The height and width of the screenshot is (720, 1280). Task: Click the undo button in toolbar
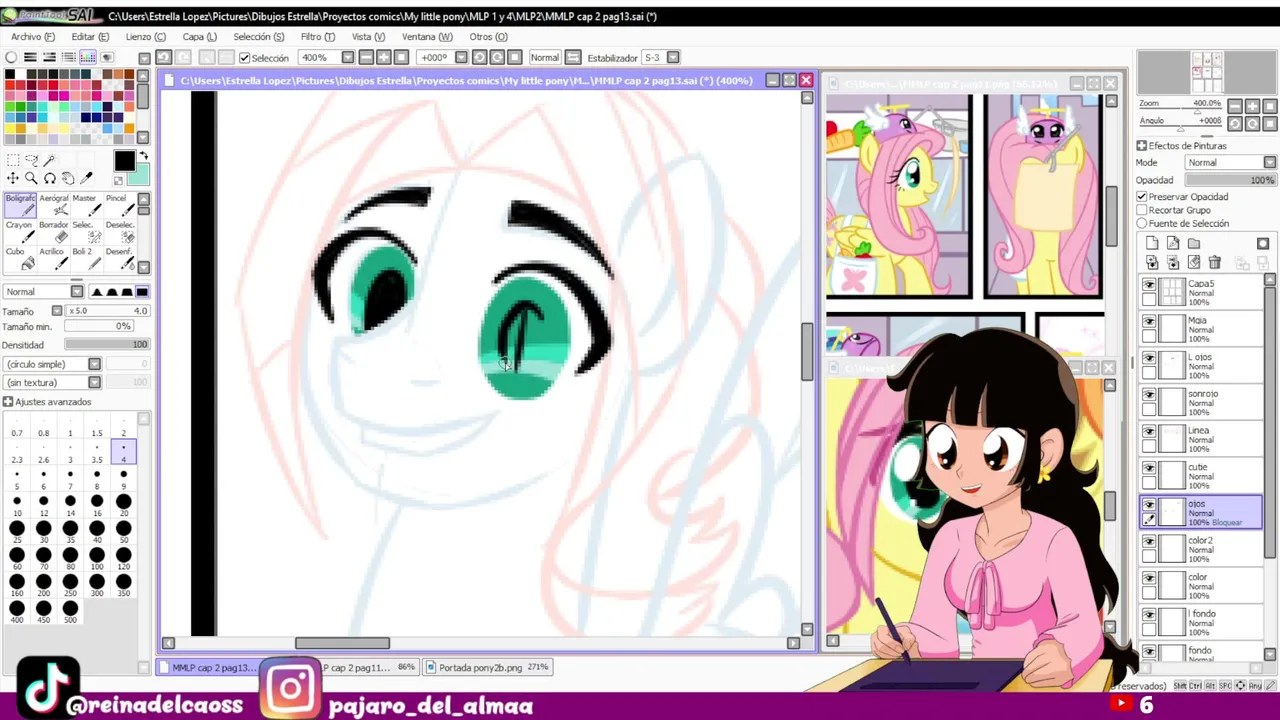pyautogui.click(x=164, y=57)
